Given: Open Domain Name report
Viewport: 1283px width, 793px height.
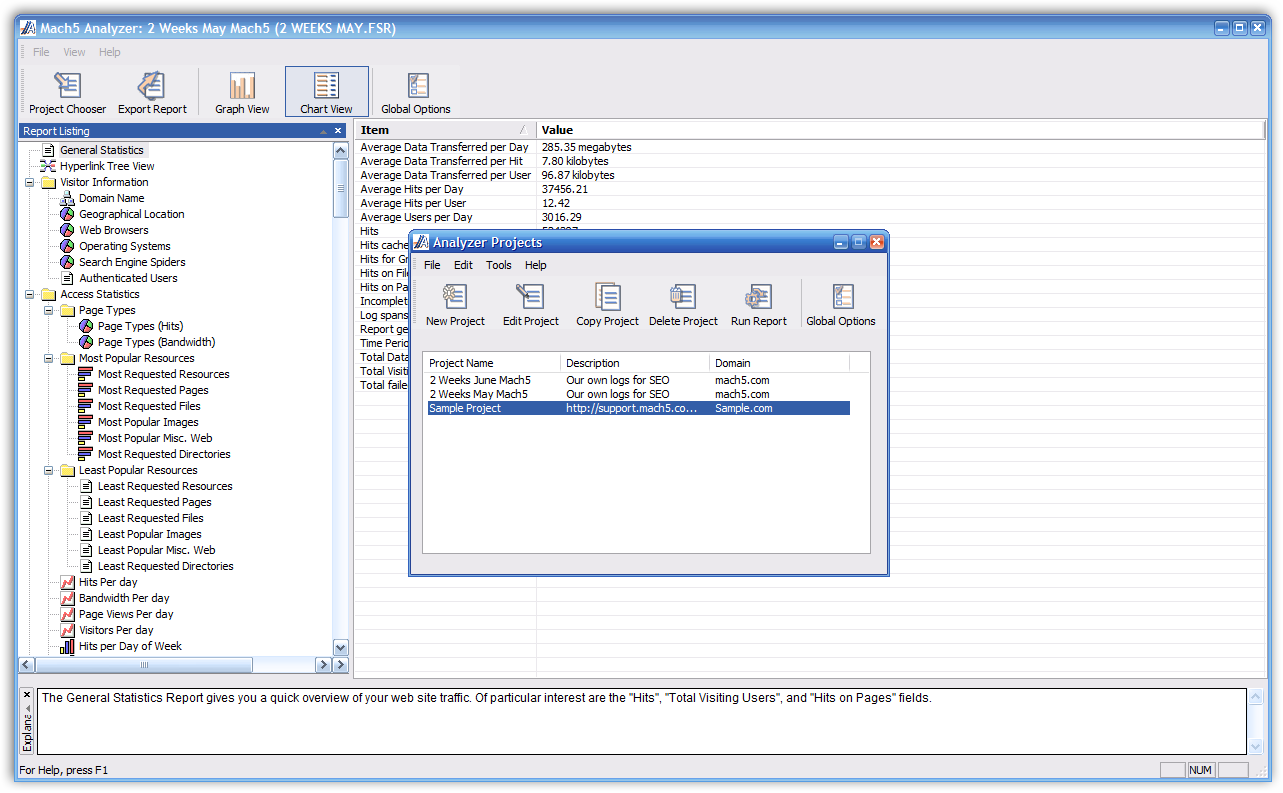Looking at the screenshot, I should (111, 198).
